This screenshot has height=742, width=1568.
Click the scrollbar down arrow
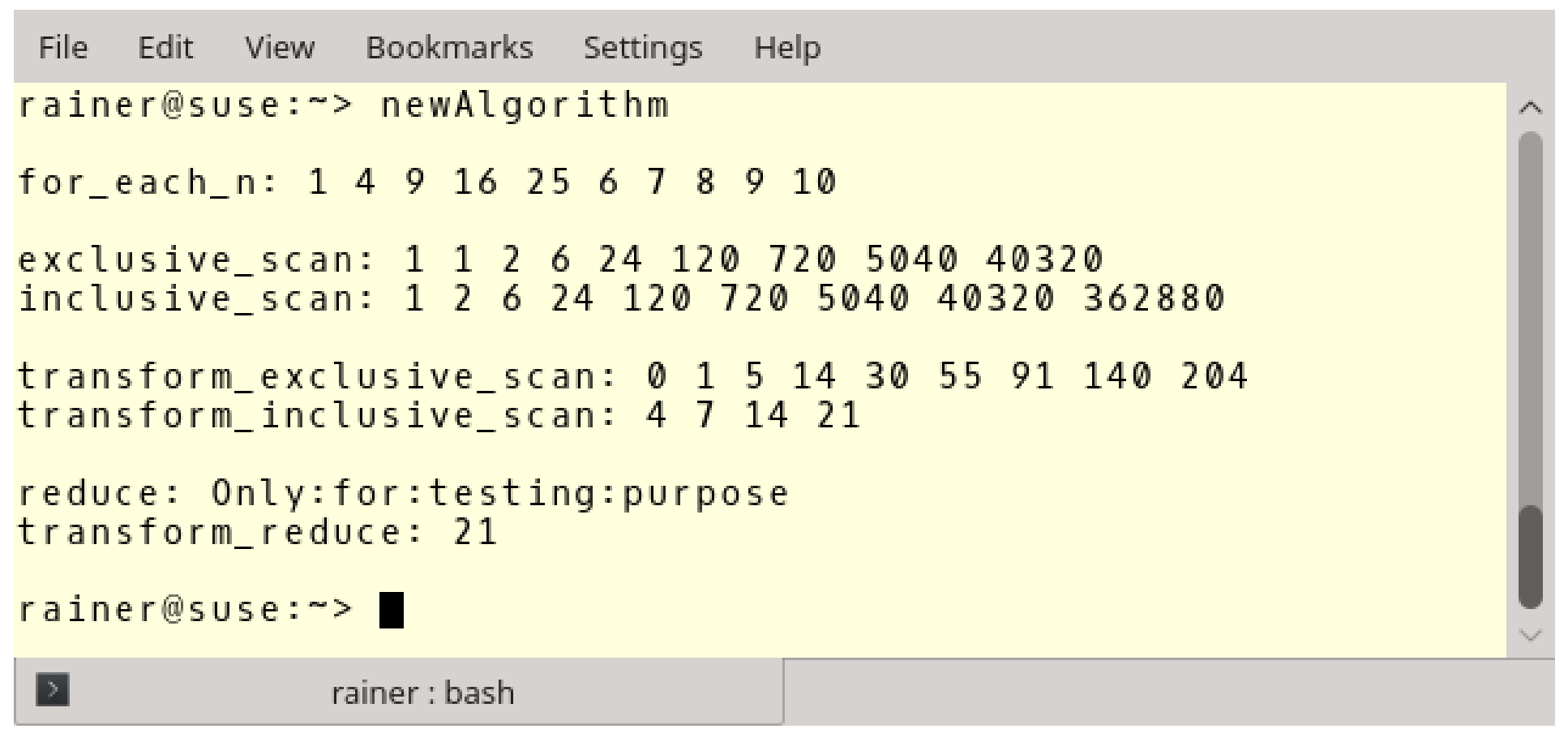pos(1531,635)
